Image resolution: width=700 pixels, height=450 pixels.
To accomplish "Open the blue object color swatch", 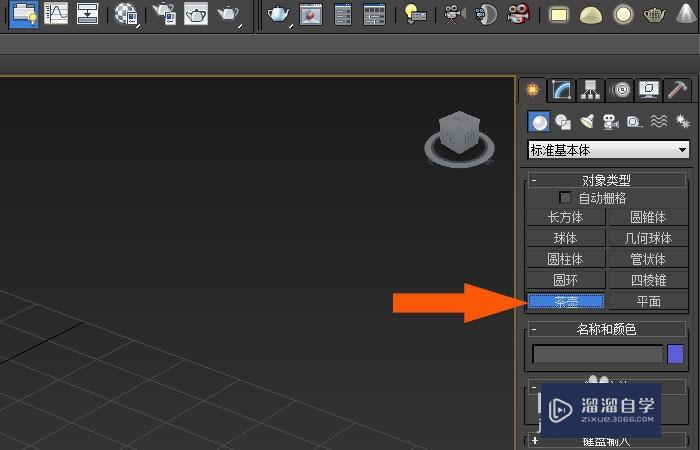I will 675,354.
